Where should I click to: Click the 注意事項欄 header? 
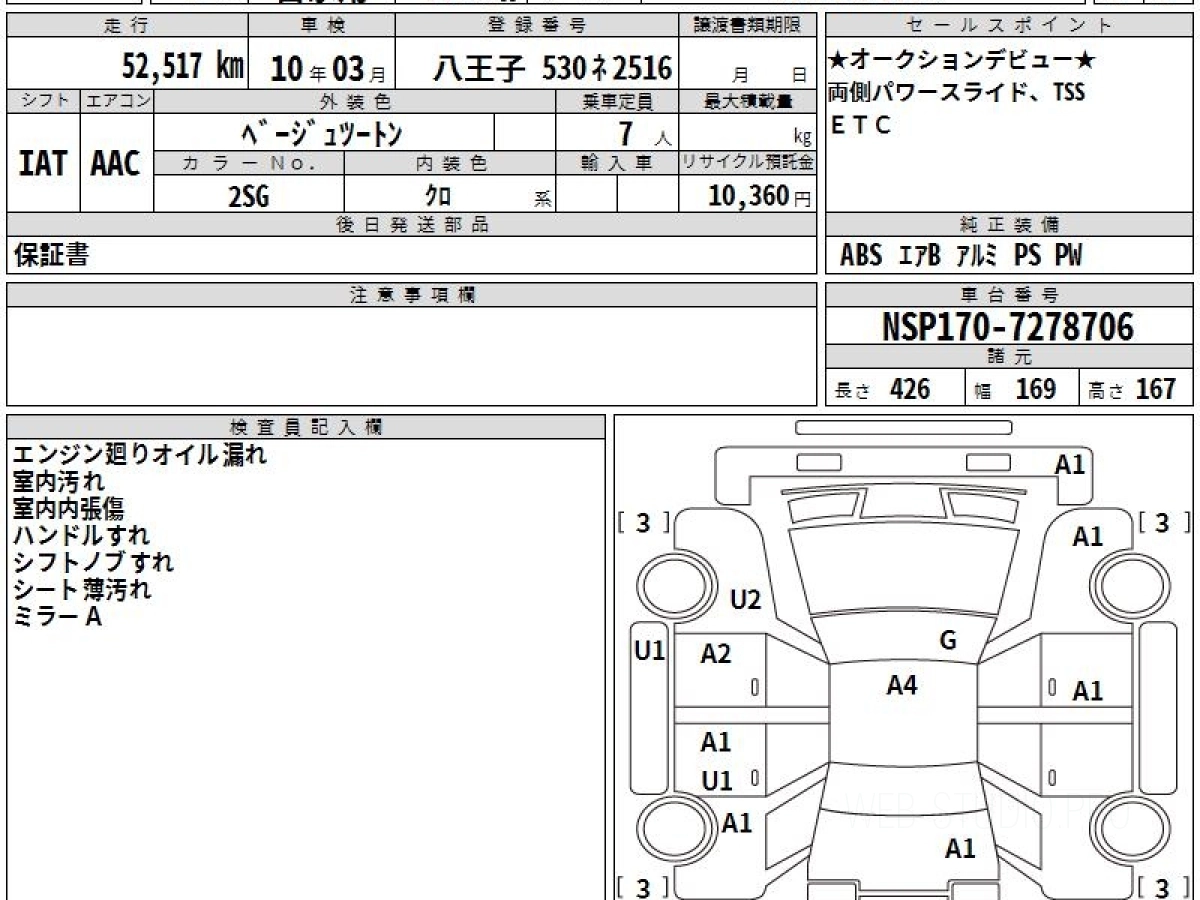[x=412, y=295]
